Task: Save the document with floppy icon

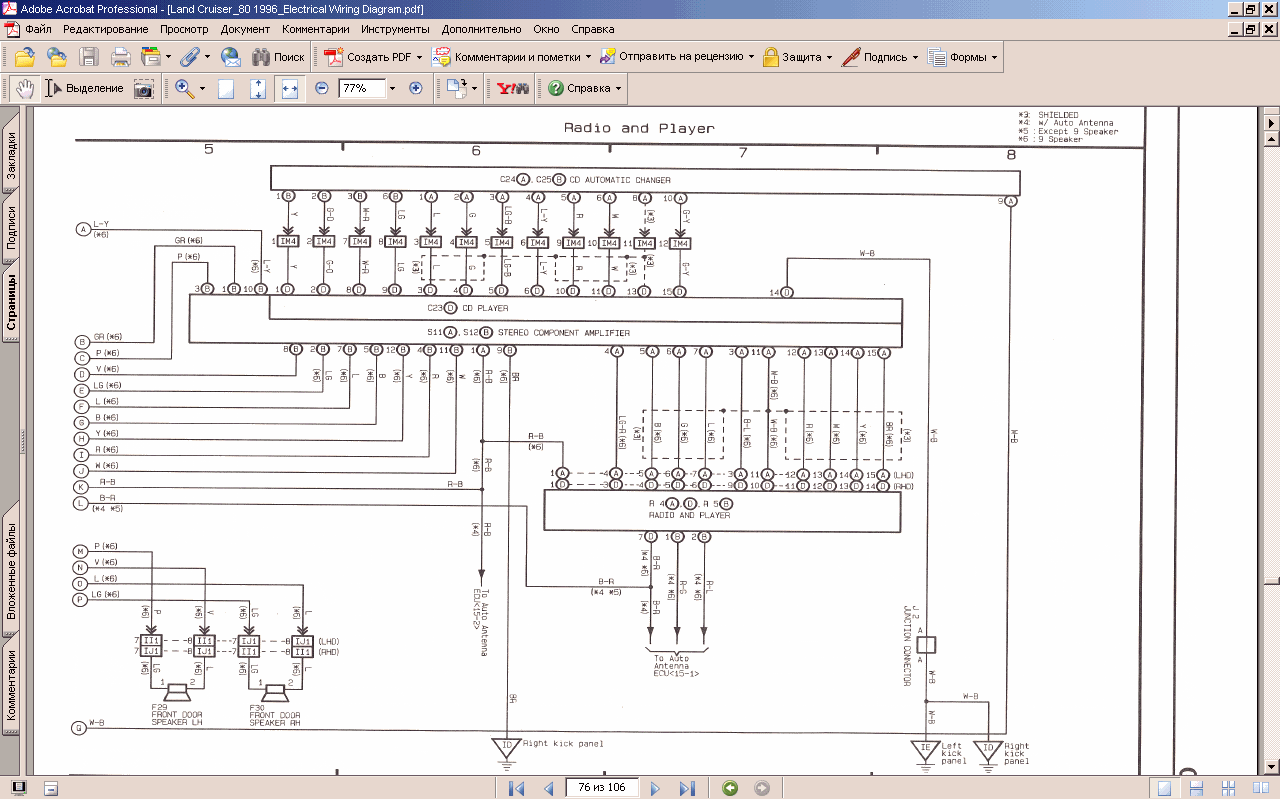Action: point(89,57)
